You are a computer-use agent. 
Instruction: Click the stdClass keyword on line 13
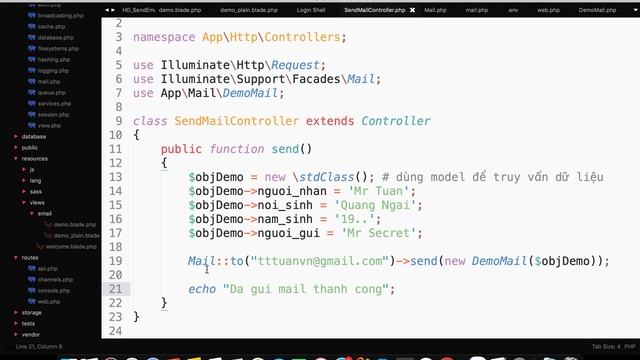click(x=327, y=177)
